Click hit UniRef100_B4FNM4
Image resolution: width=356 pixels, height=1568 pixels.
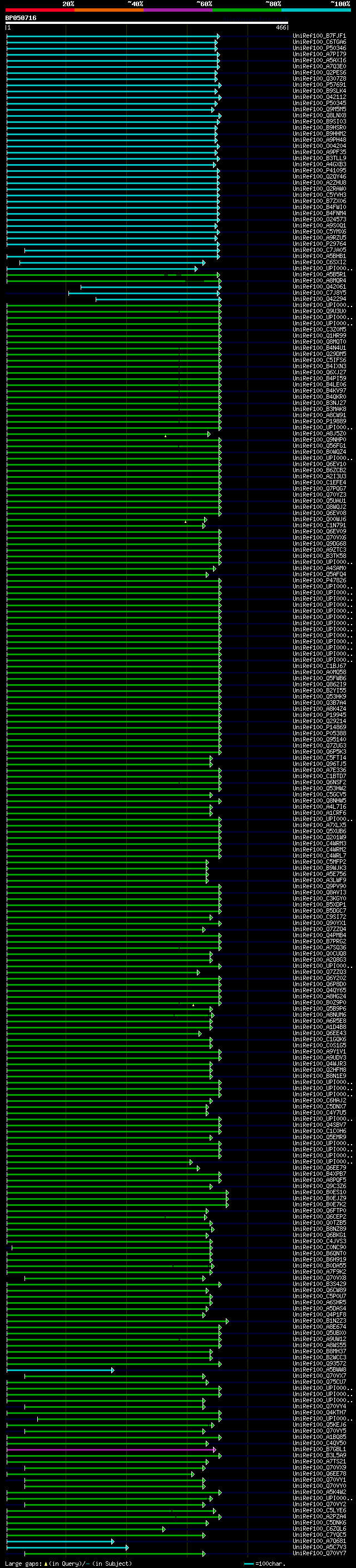click(x=319, y=213)
